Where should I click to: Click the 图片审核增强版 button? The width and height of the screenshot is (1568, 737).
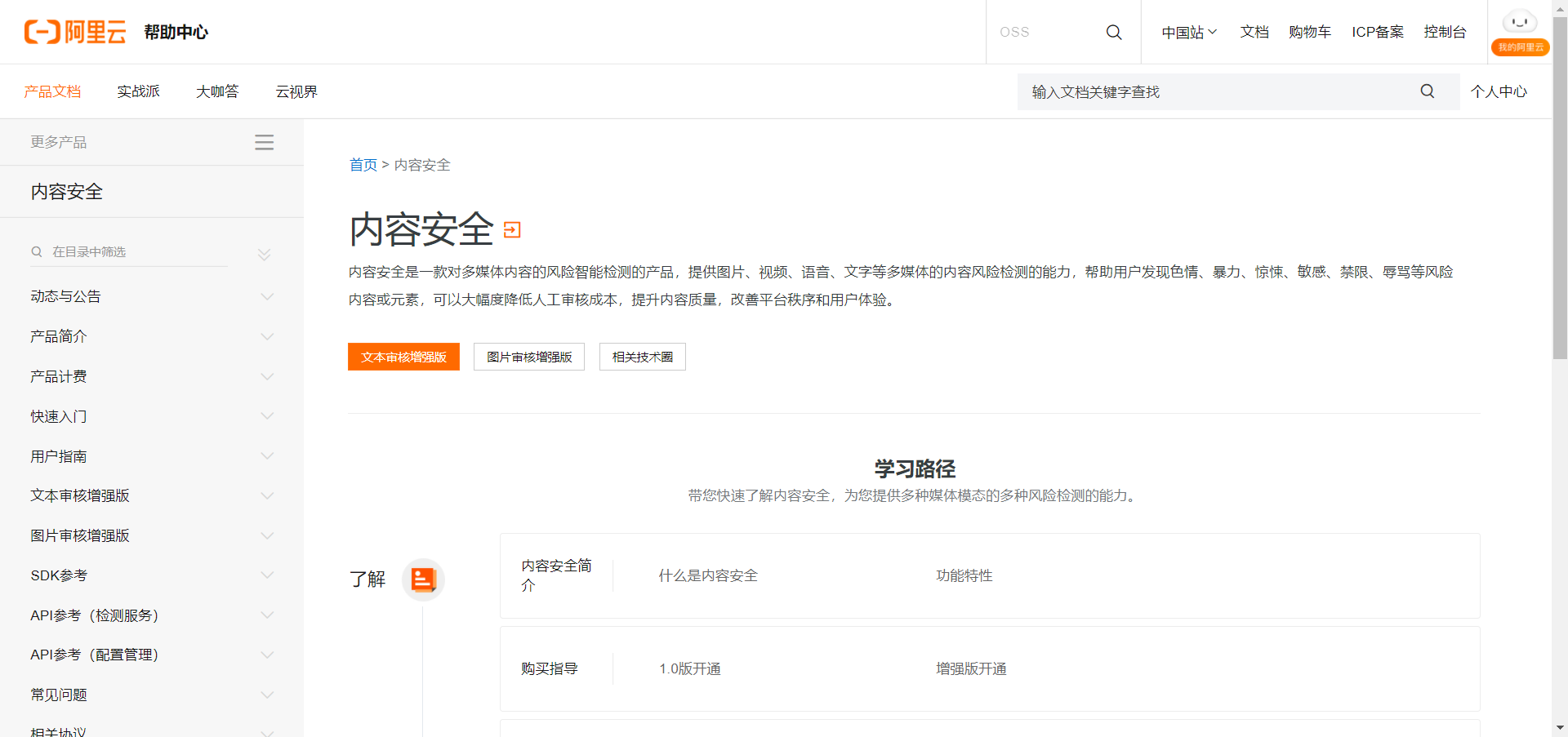pyautogui.click(x=529, y=357)
